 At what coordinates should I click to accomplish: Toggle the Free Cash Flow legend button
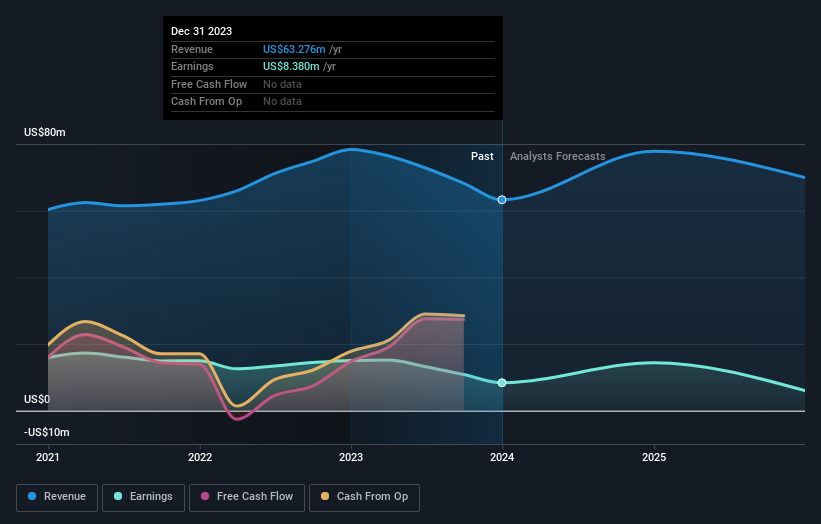(x=247, y=497)
